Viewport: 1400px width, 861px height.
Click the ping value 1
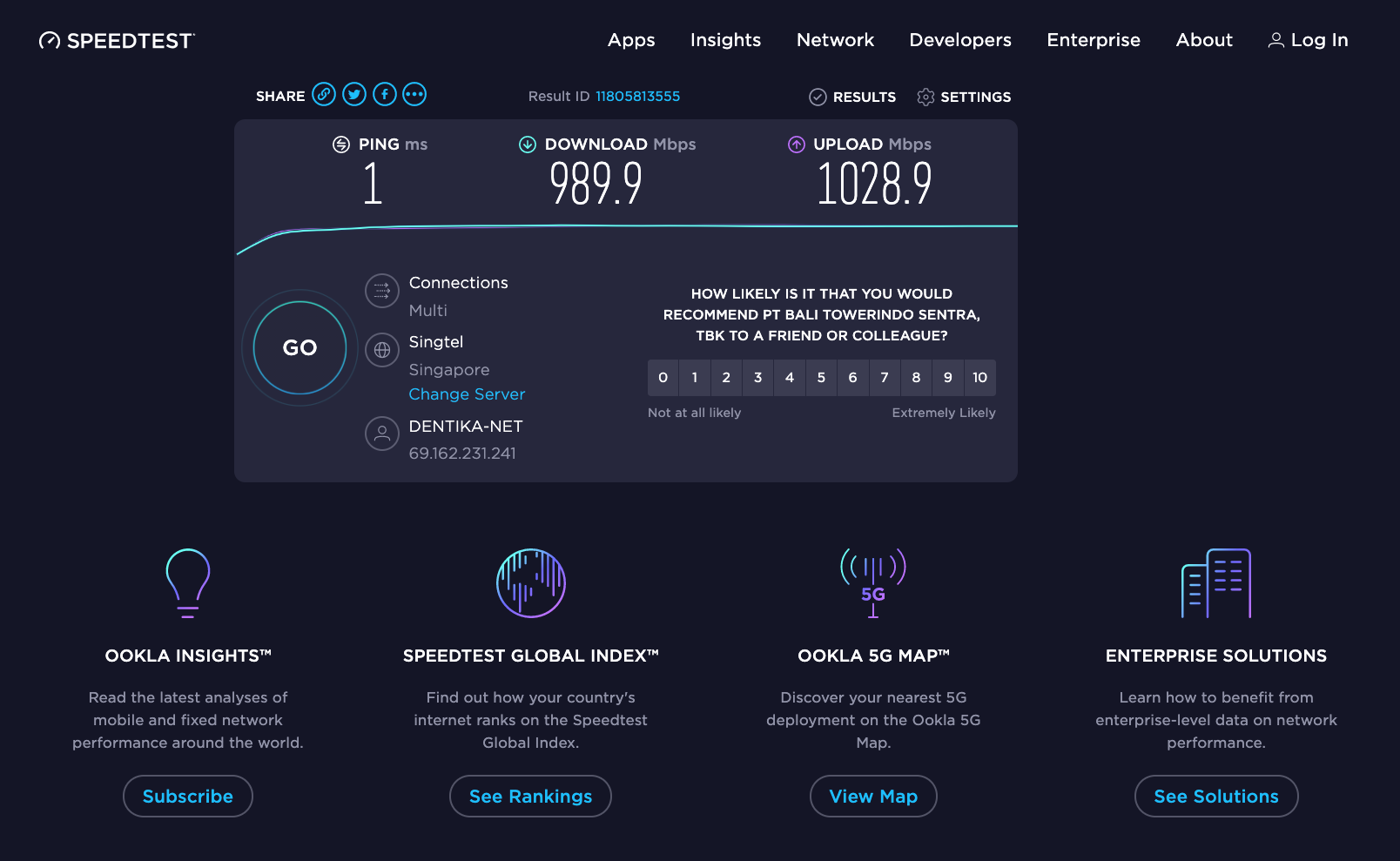click(373, 184)
